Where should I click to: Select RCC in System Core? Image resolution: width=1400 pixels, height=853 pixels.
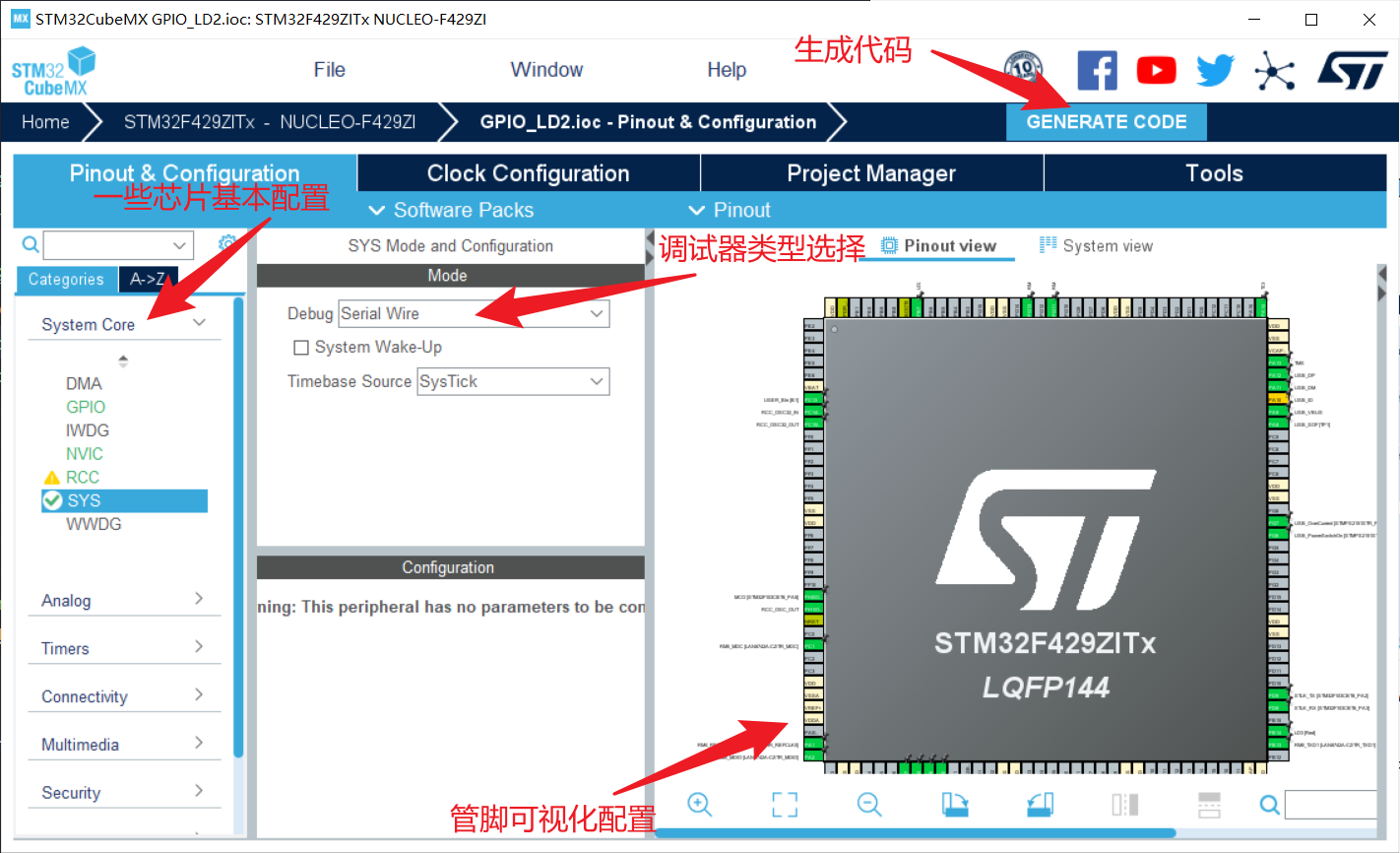click(83, 478)
